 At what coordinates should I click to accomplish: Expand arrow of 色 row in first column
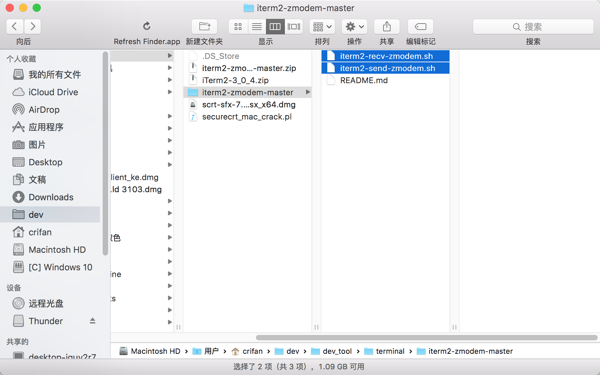tap(170, 238)
